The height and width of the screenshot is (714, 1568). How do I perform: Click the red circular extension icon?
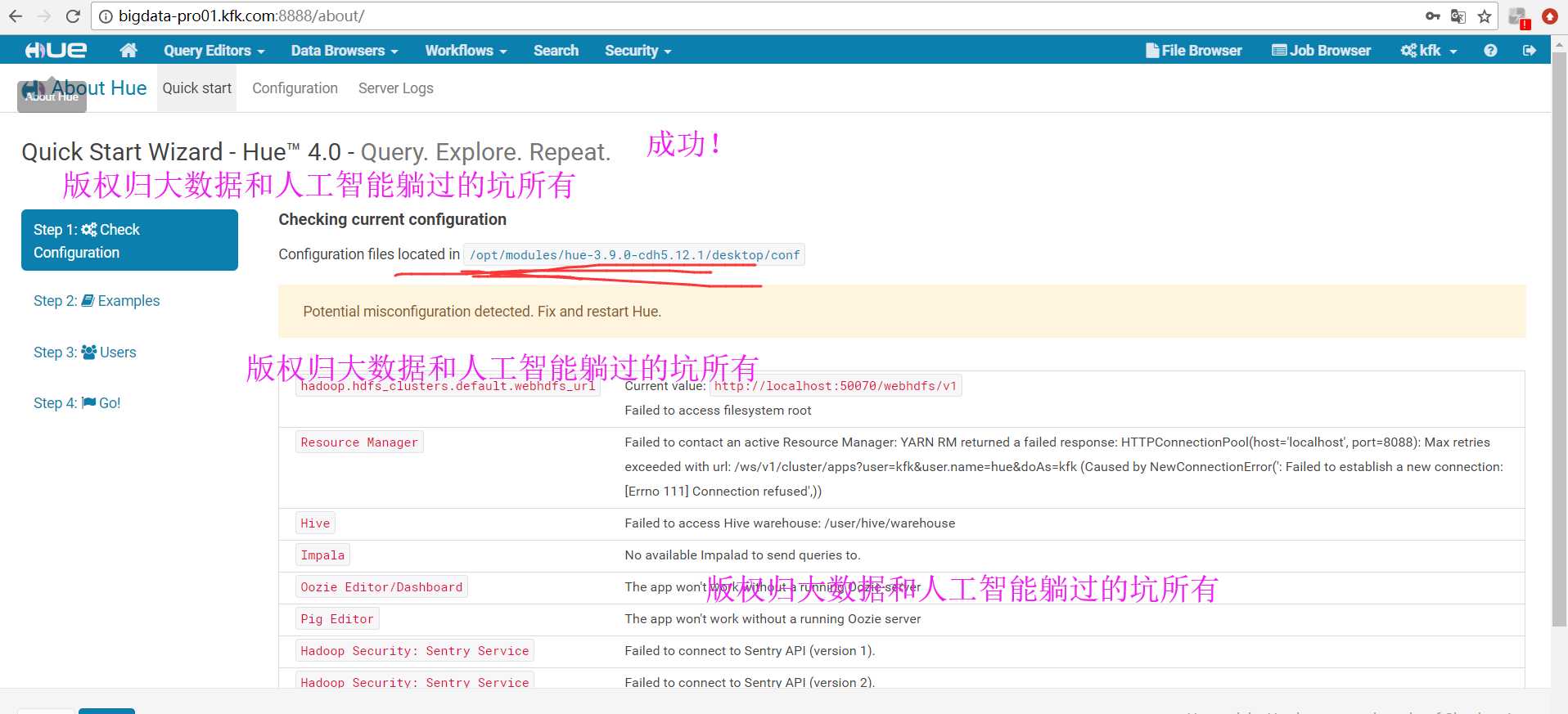[x=1550, y=16]
